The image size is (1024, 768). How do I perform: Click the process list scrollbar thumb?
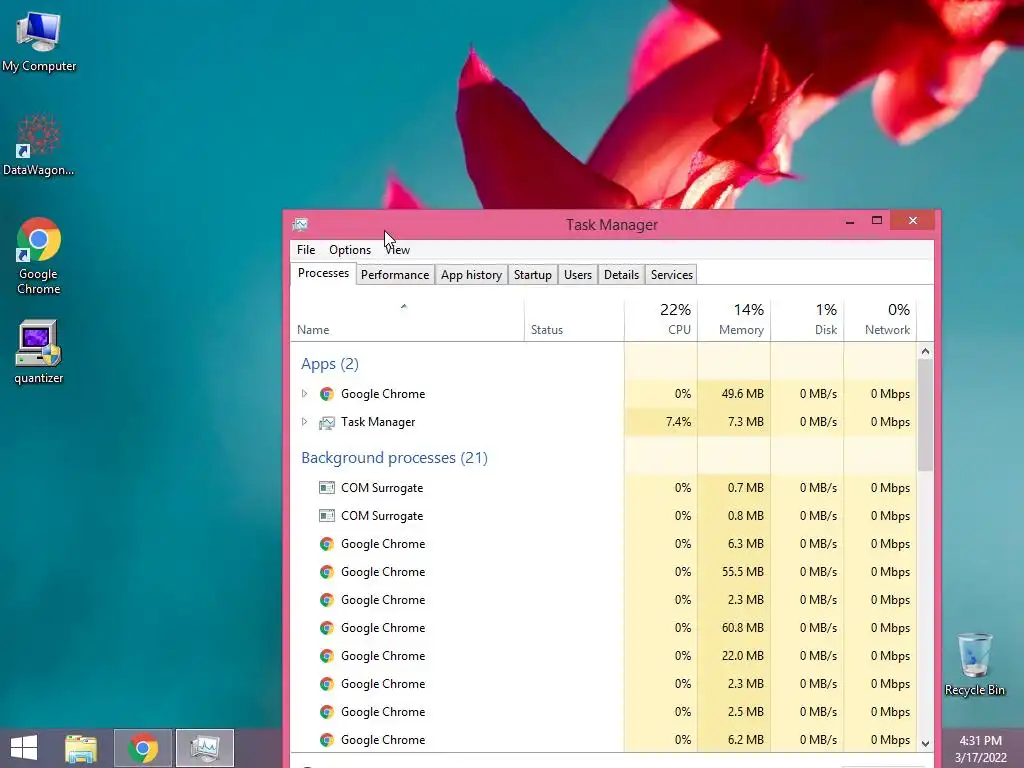click(x=925, y=415)
